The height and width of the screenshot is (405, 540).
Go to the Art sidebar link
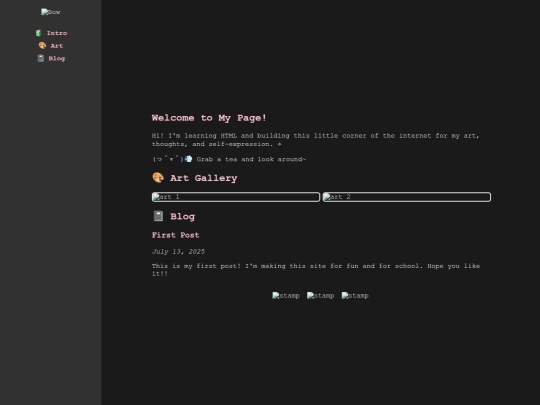(57, 46)
